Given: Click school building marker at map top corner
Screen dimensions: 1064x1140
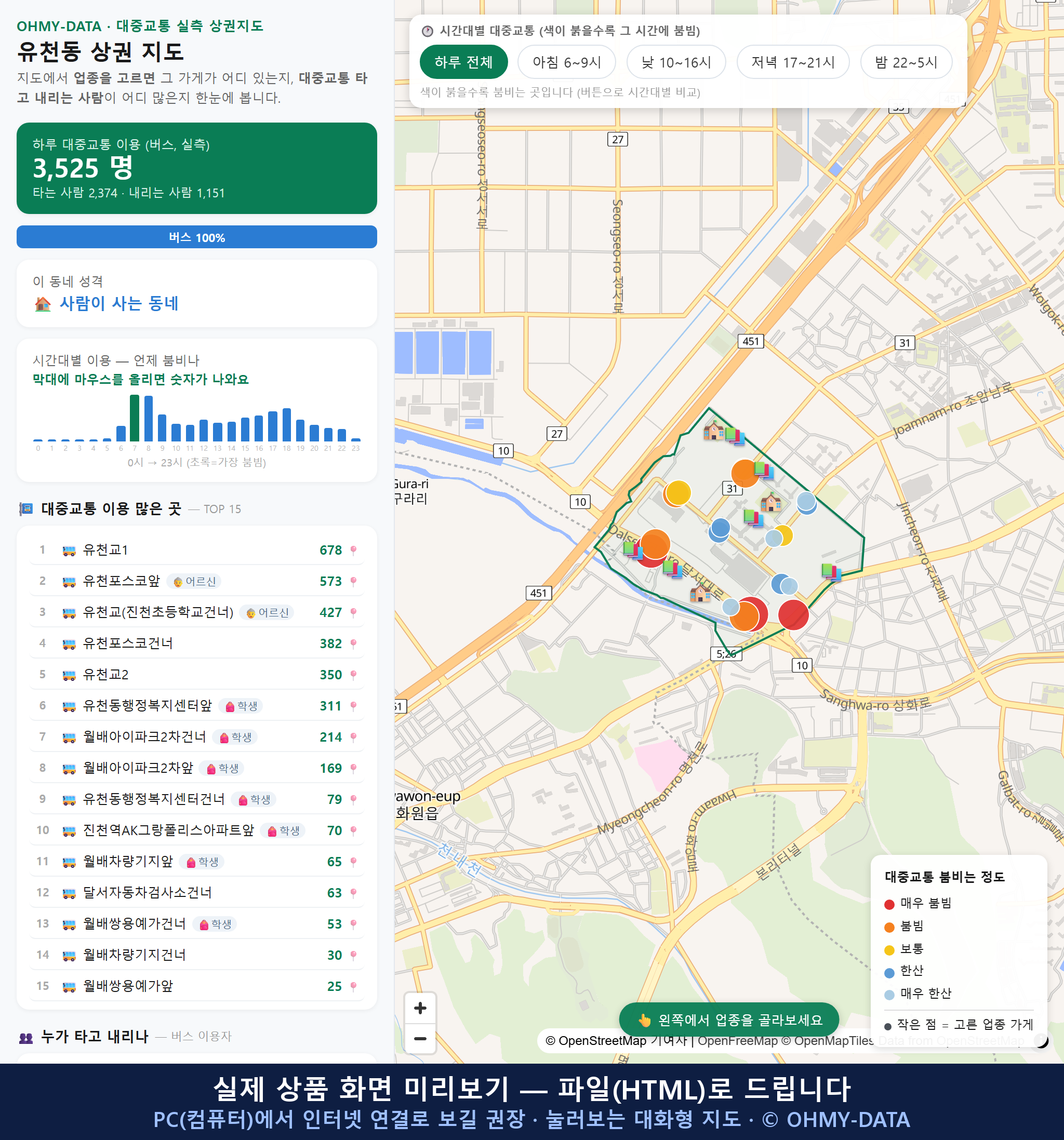Looking at the screenshot, I should click(x=713, y=430).
